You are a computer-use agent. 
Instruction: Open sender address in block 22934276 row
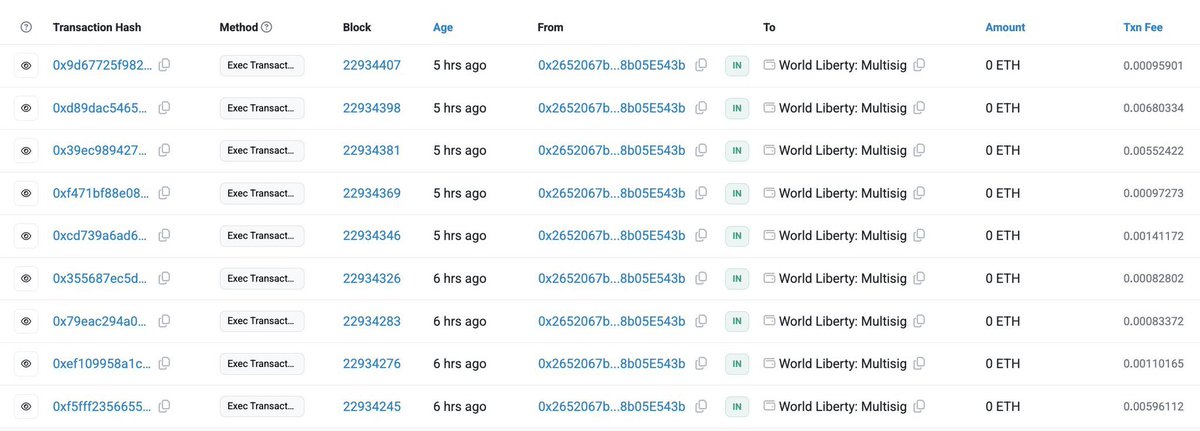point(612,364)
